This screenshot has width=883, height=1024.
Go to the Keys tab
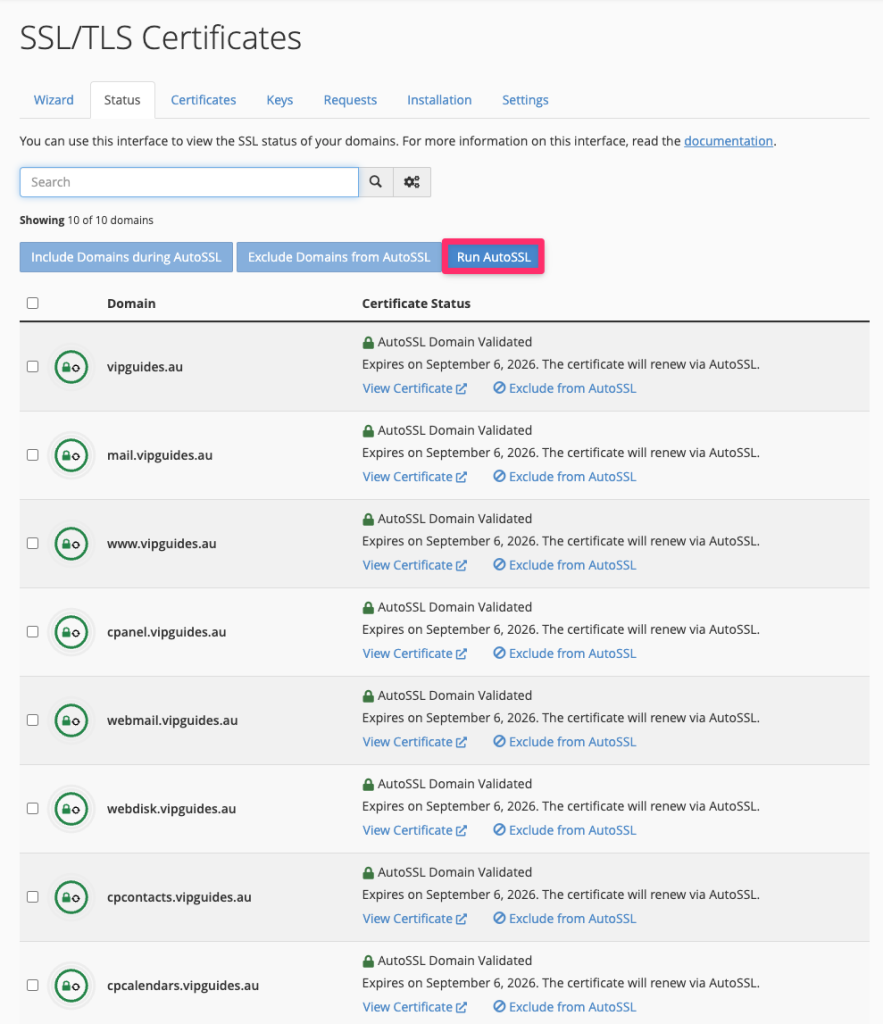[x=280, y=100]
